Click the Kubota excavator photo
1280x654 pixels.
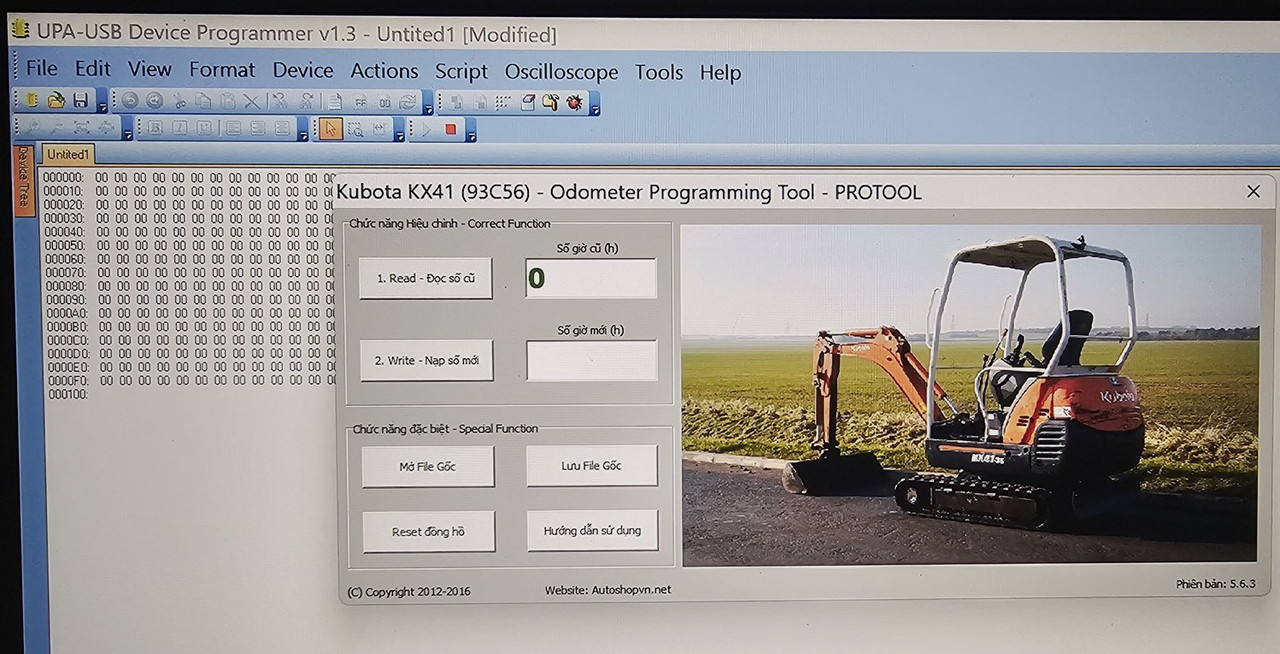click(x=970, y=394)
